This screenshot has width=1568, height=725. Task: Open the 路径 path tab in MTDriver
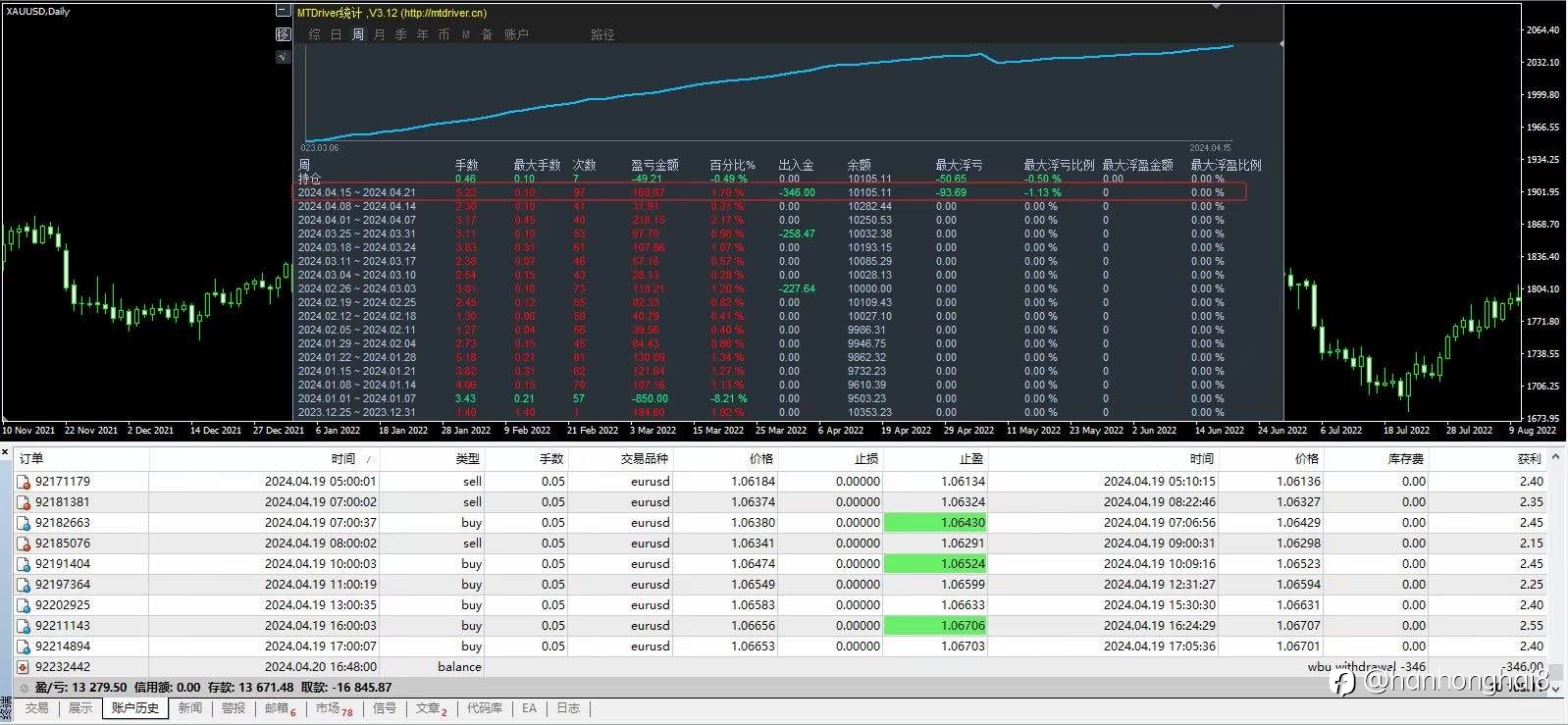(602, 34)
